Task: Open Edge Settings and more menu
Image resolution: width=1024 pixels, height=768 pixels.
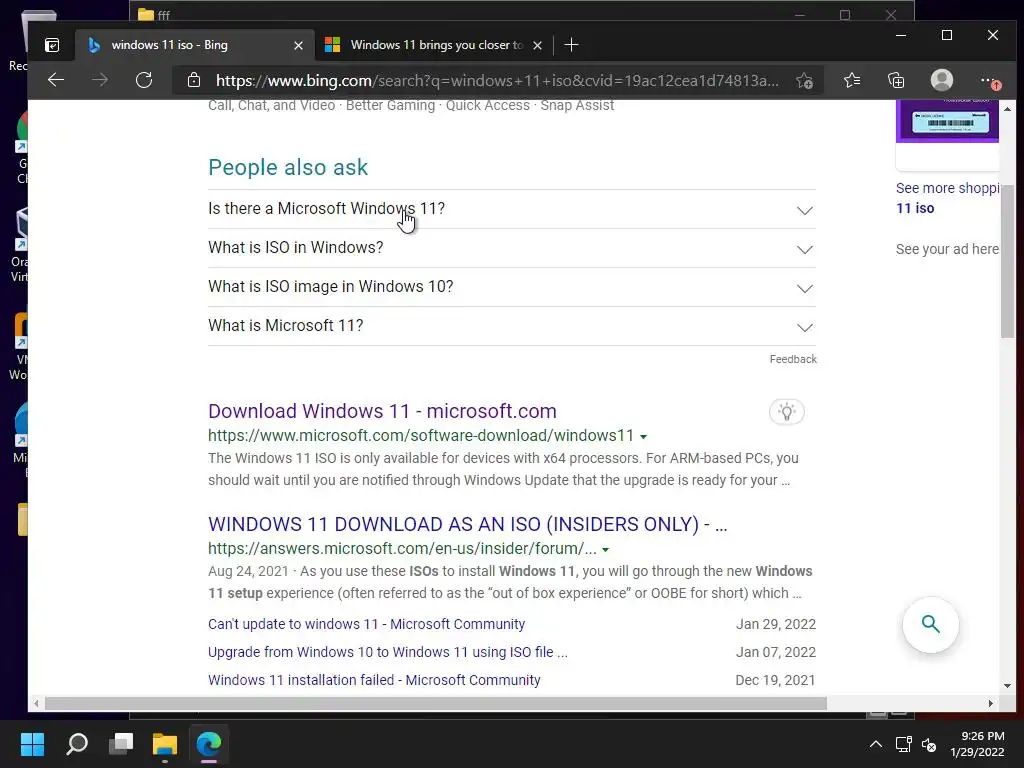Action: click(989, 80)
